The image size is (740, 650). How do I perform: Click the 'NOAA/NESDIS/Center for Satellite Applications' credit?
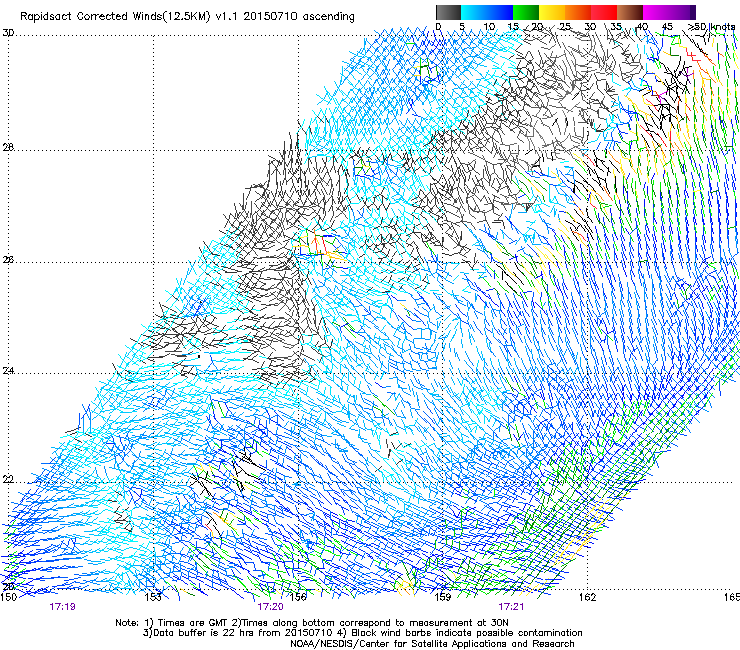click(x=432, y=644)
